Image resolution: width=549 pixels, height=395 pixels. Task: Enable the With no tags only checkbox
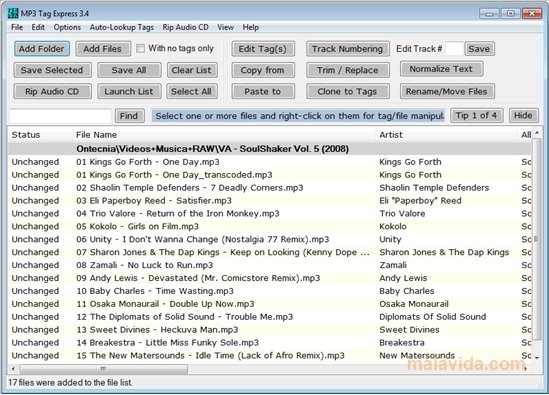(140, 48)
